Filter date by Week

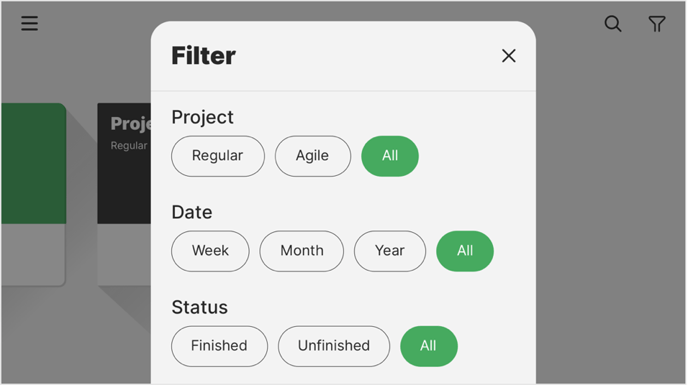click(x=210, y=251)
